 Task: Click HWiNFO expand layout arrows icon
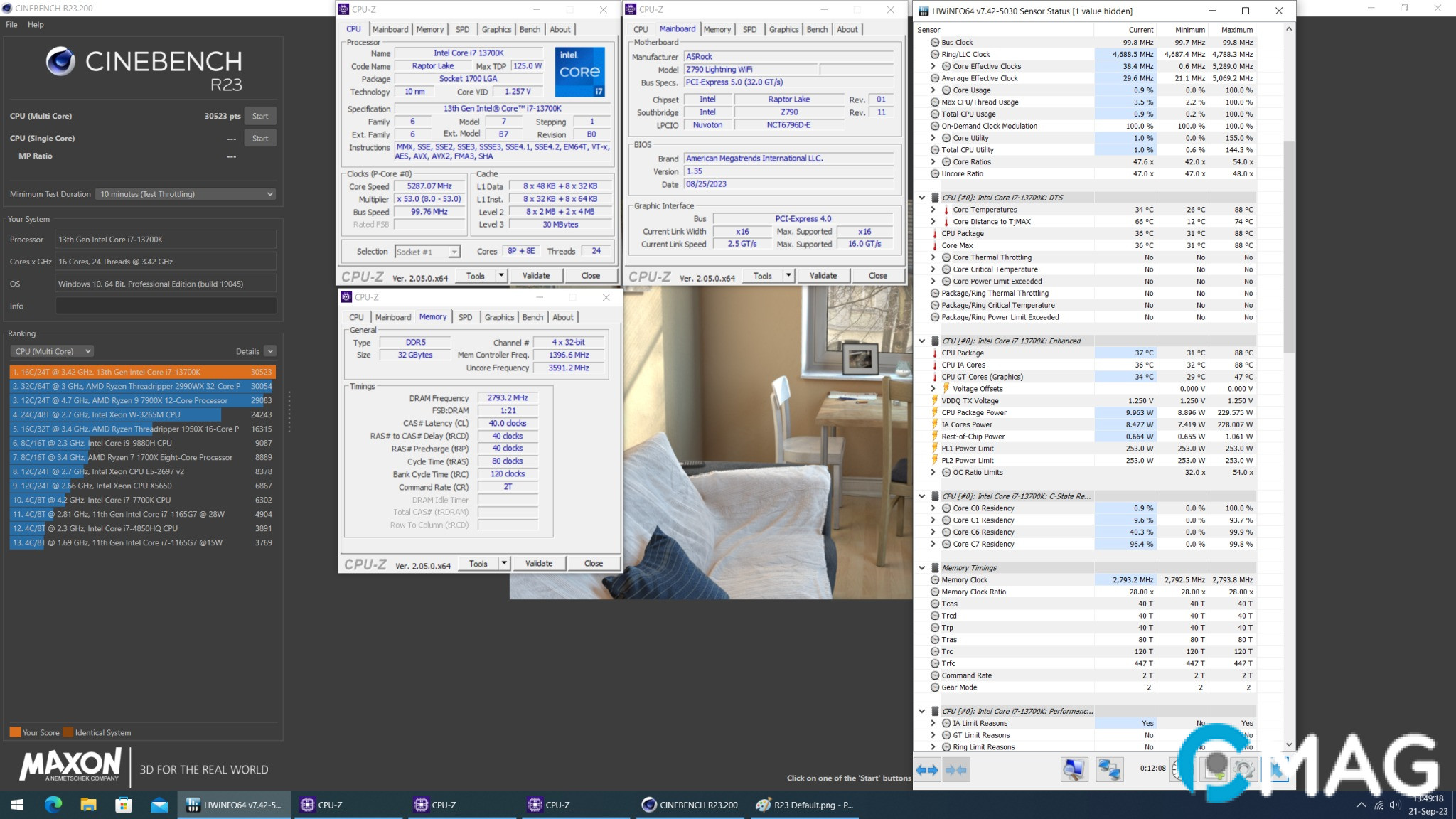coord(928,769)
